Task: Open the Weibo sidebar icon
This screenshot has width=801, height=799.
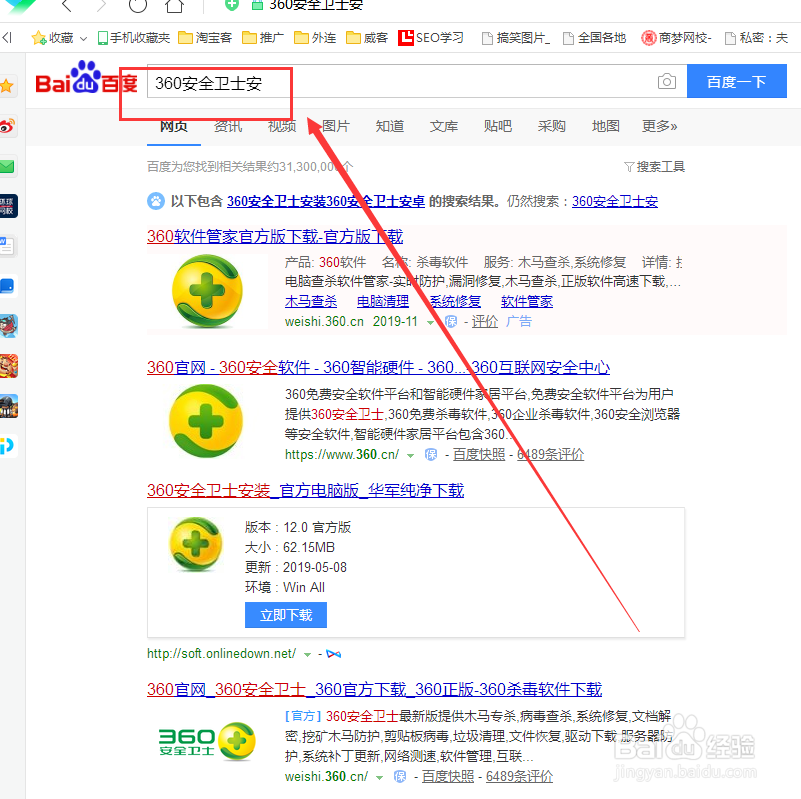Action: click(8, 126)
